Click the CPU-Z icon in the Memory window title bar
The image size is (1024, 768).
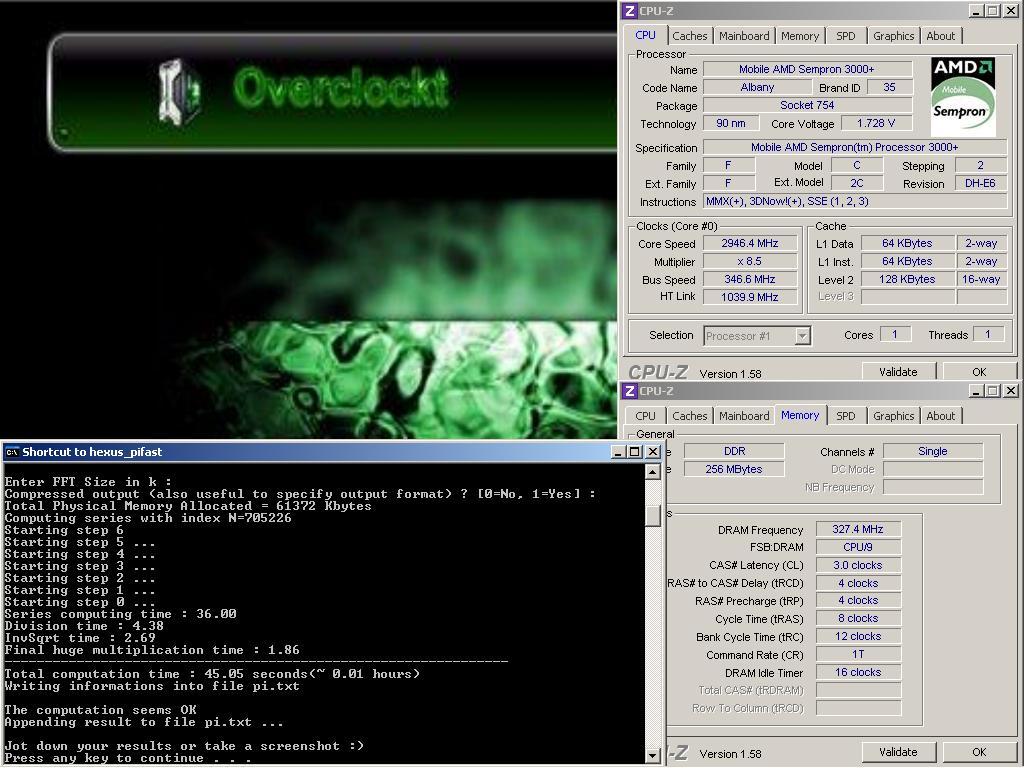(x=630, y=391)
